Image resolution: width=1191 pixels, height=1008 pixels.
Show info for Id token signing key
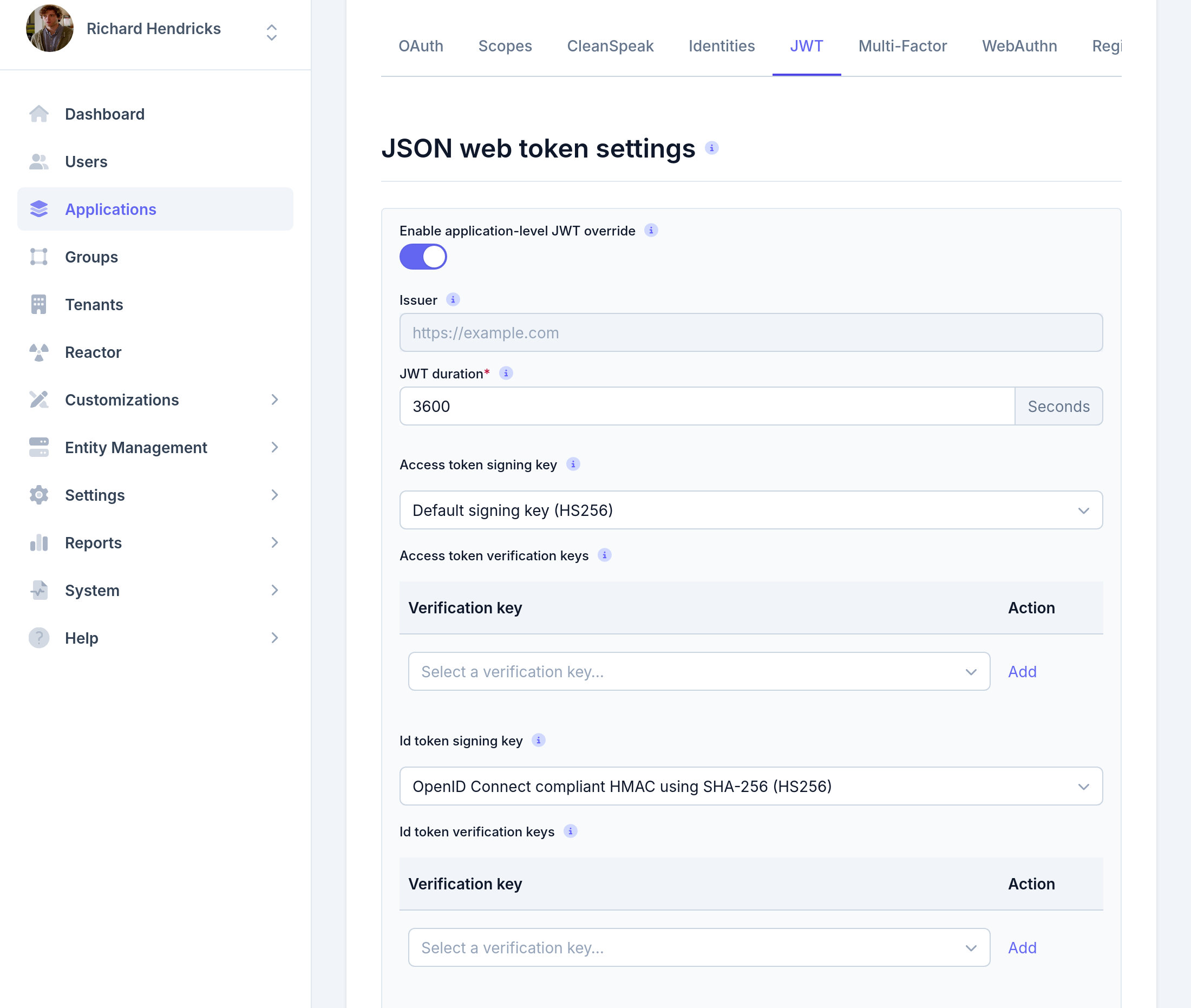tap(538, 740)
